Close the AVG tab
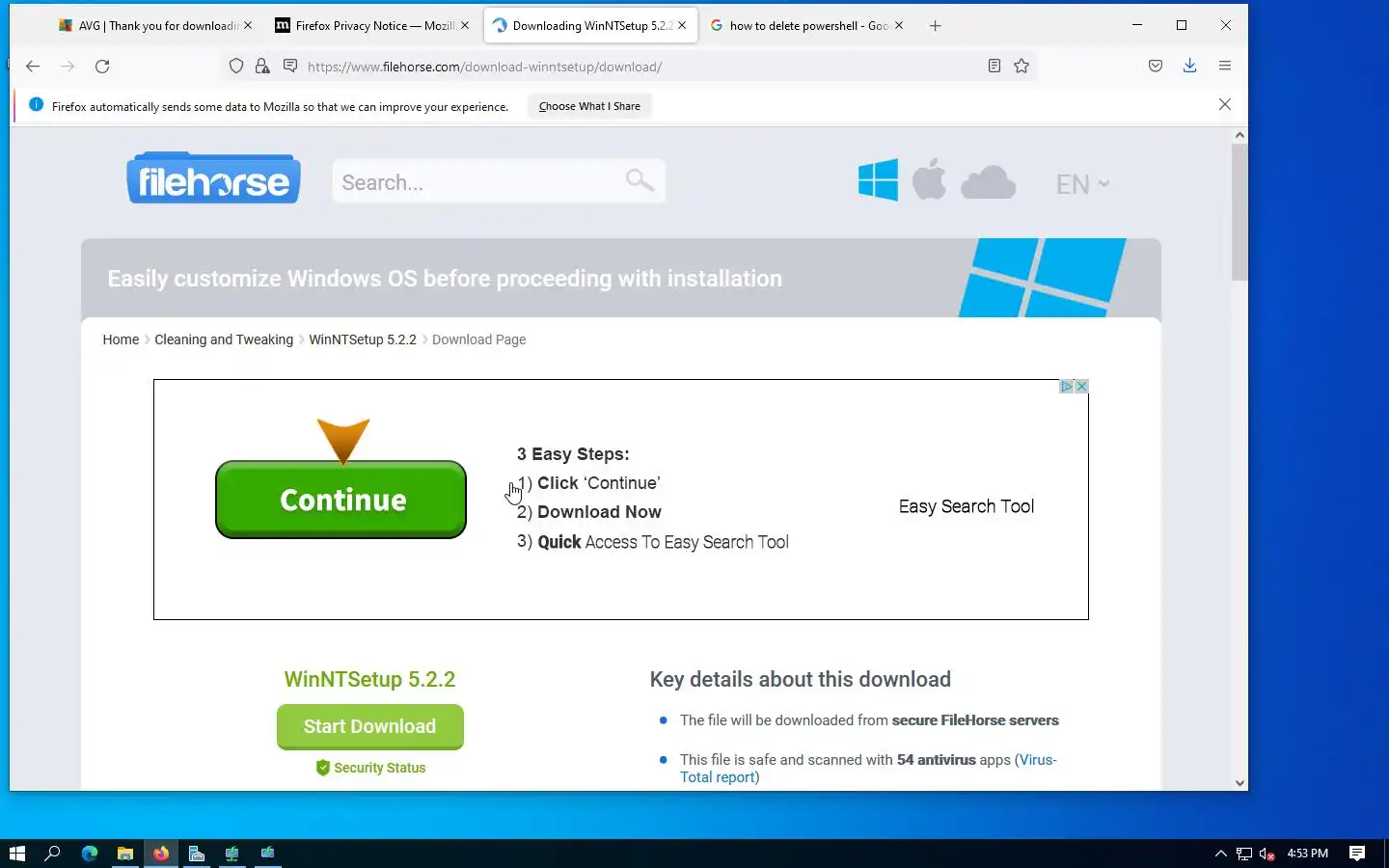 pyautogui.click(x=248, y=26)
